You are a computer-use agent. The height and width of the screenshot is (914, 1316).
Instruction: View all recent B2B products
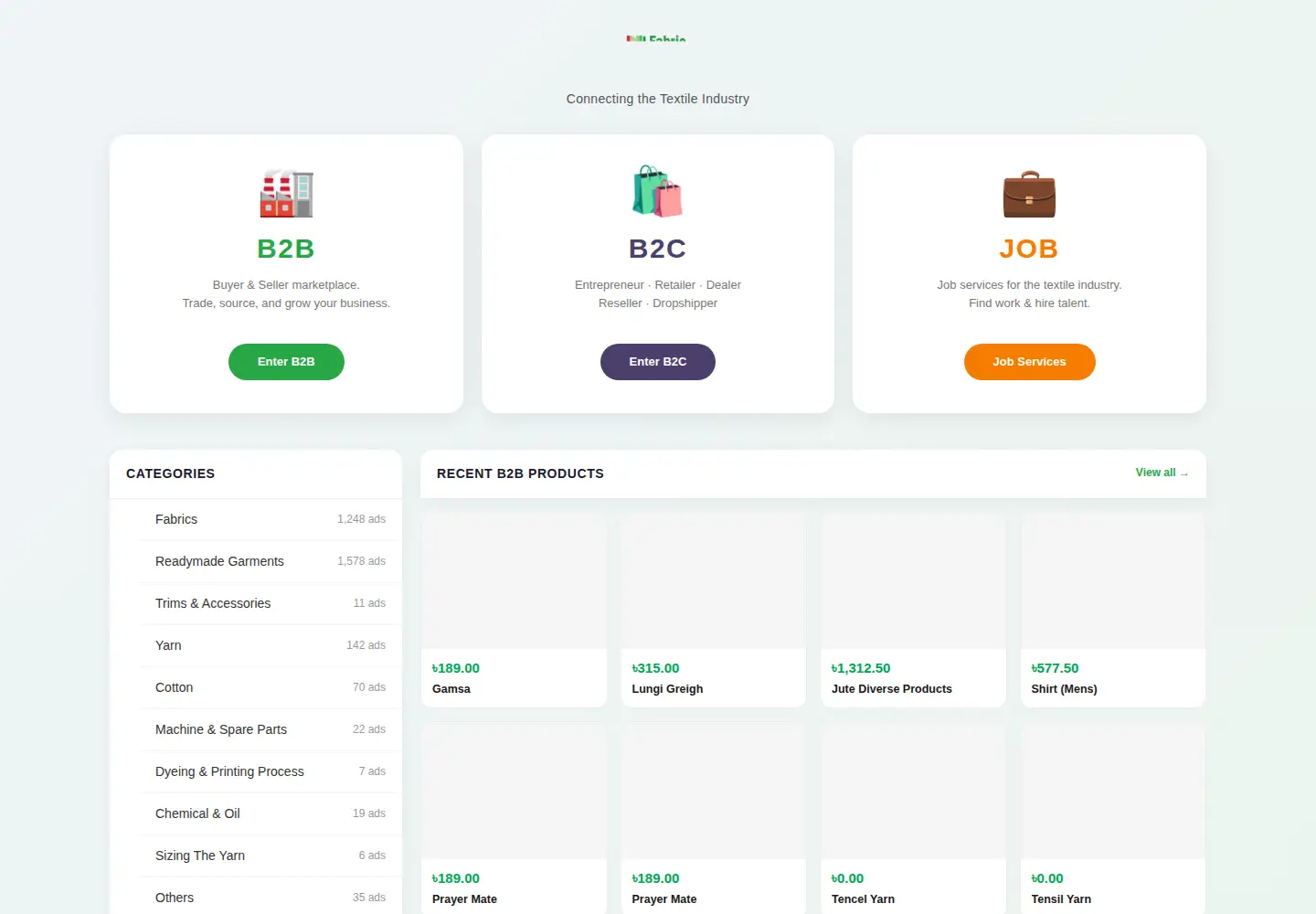coord(1162,473)
